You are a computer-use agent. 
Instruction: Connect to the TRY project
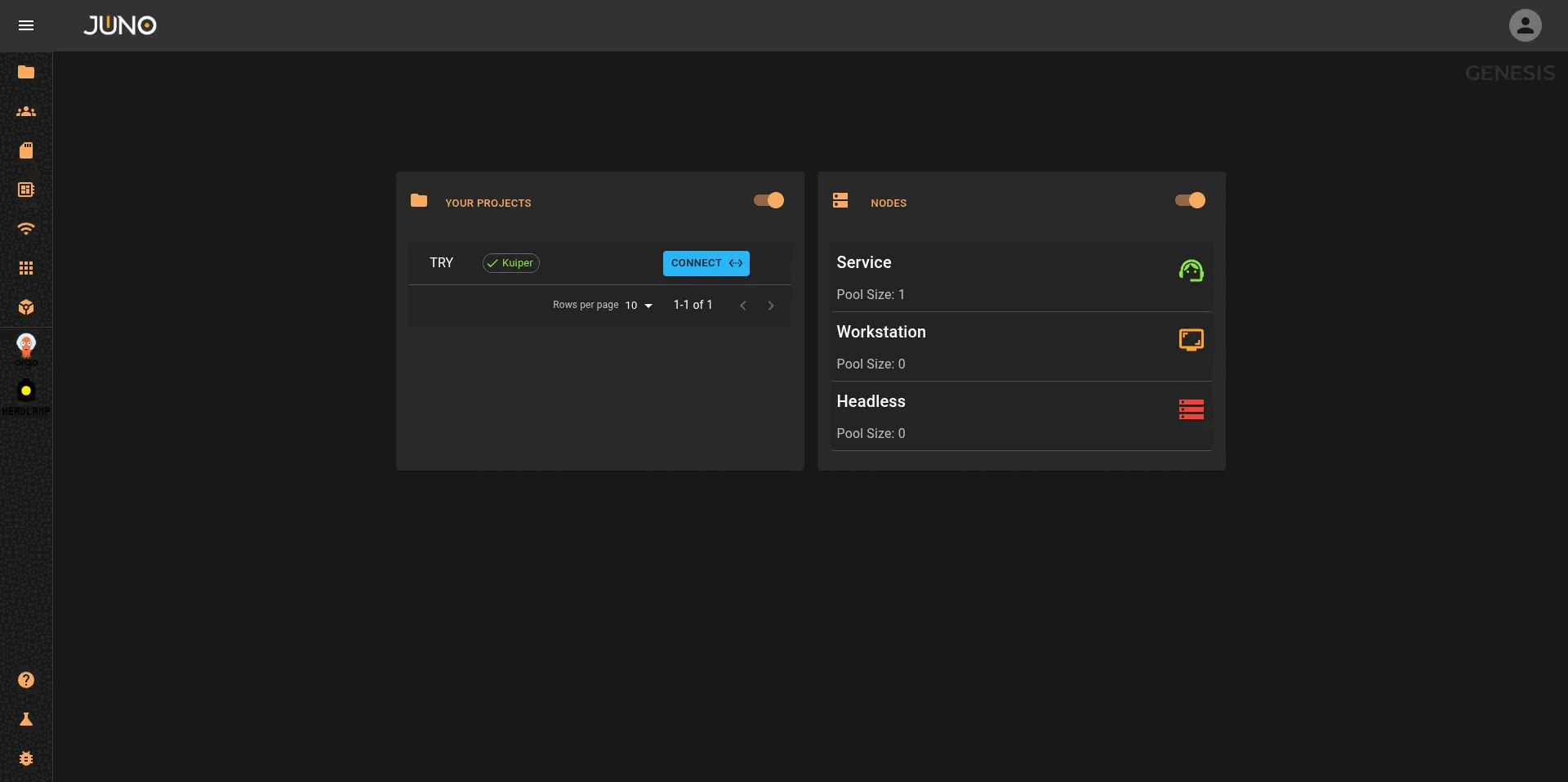click(x=706, y=263)
